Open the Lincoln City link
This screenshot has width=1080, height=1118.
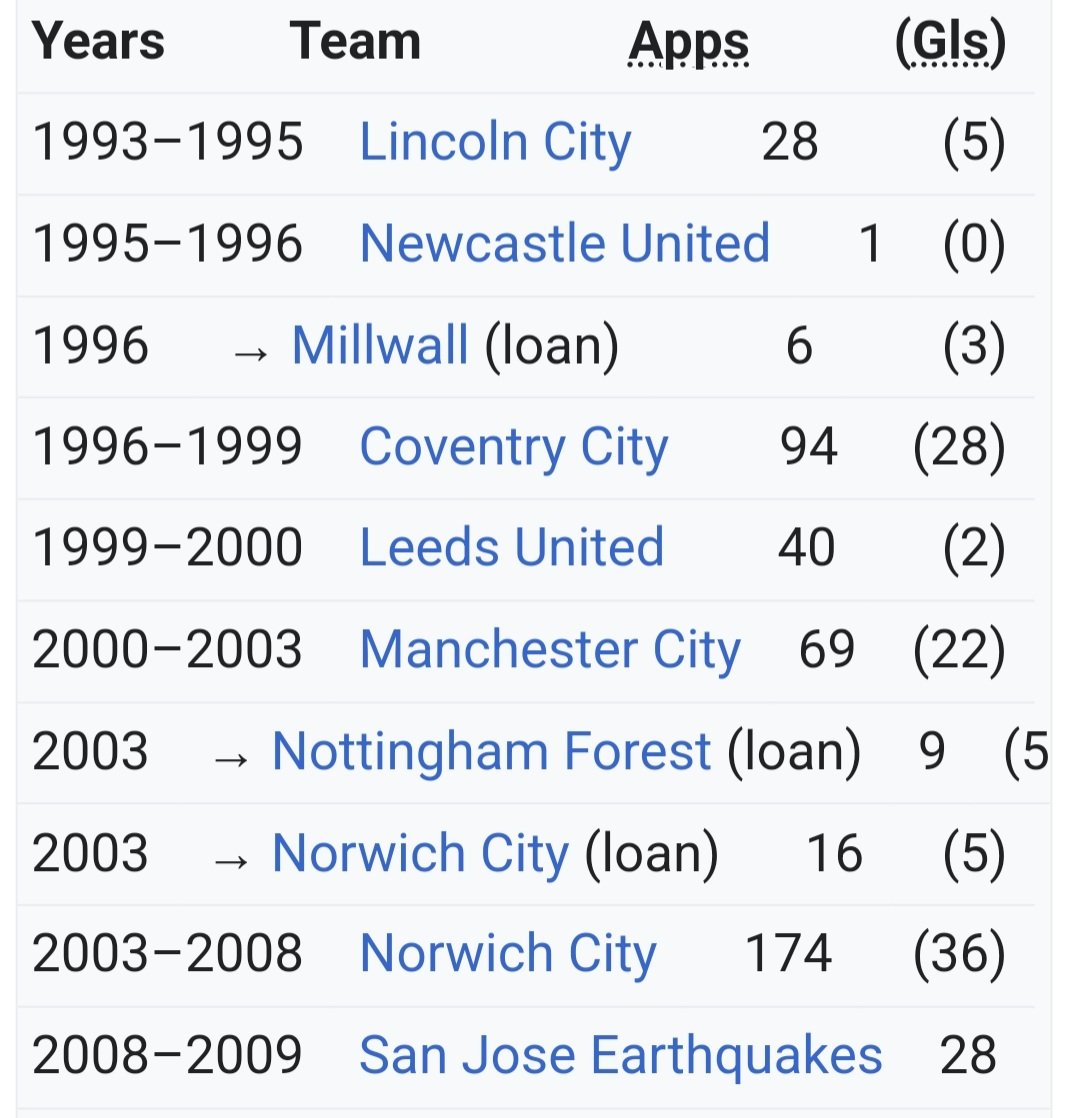(x=495, y=142)
